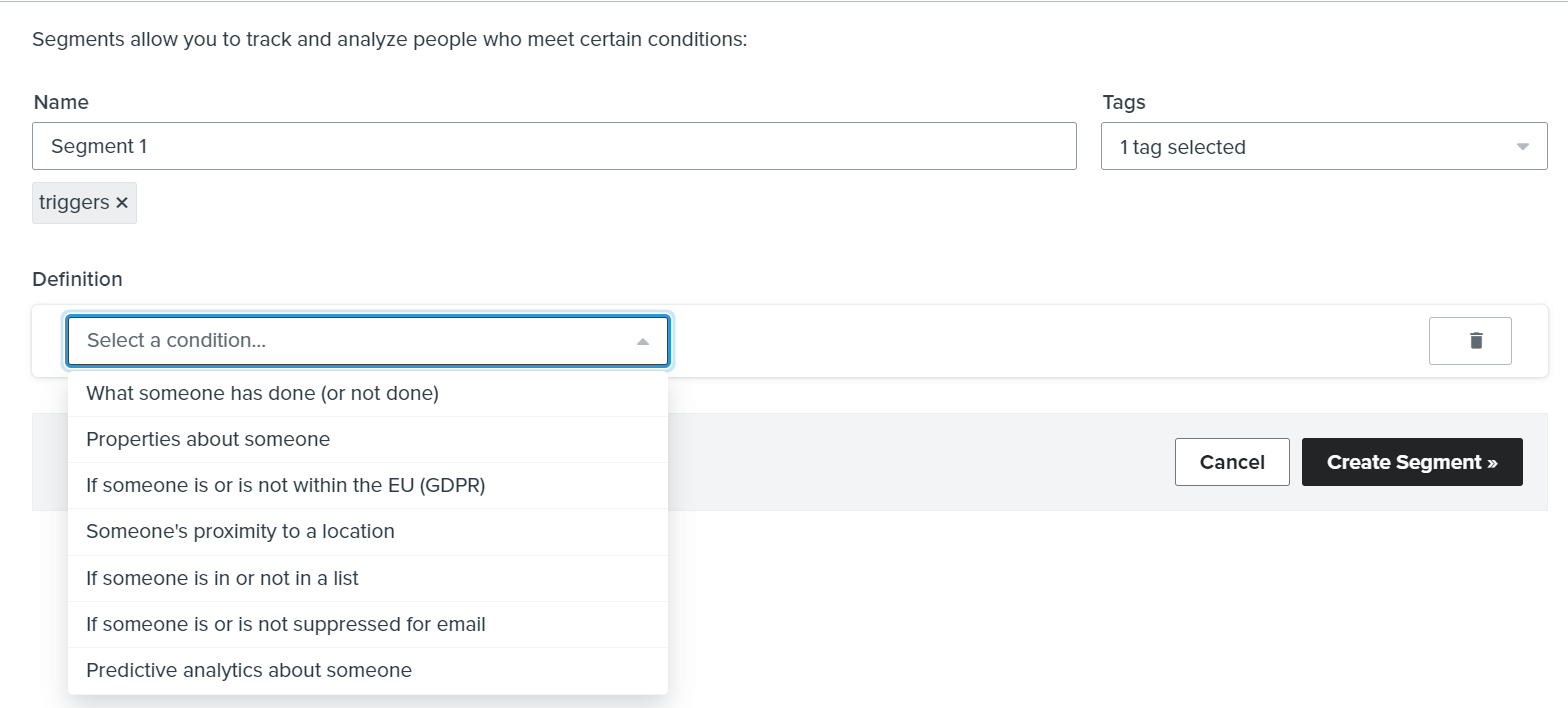Image resolution: width=1568 pixels, height=708 pixels.
Task: Open the Tags dropdown arrow
Action: [x=1522, y=147]
